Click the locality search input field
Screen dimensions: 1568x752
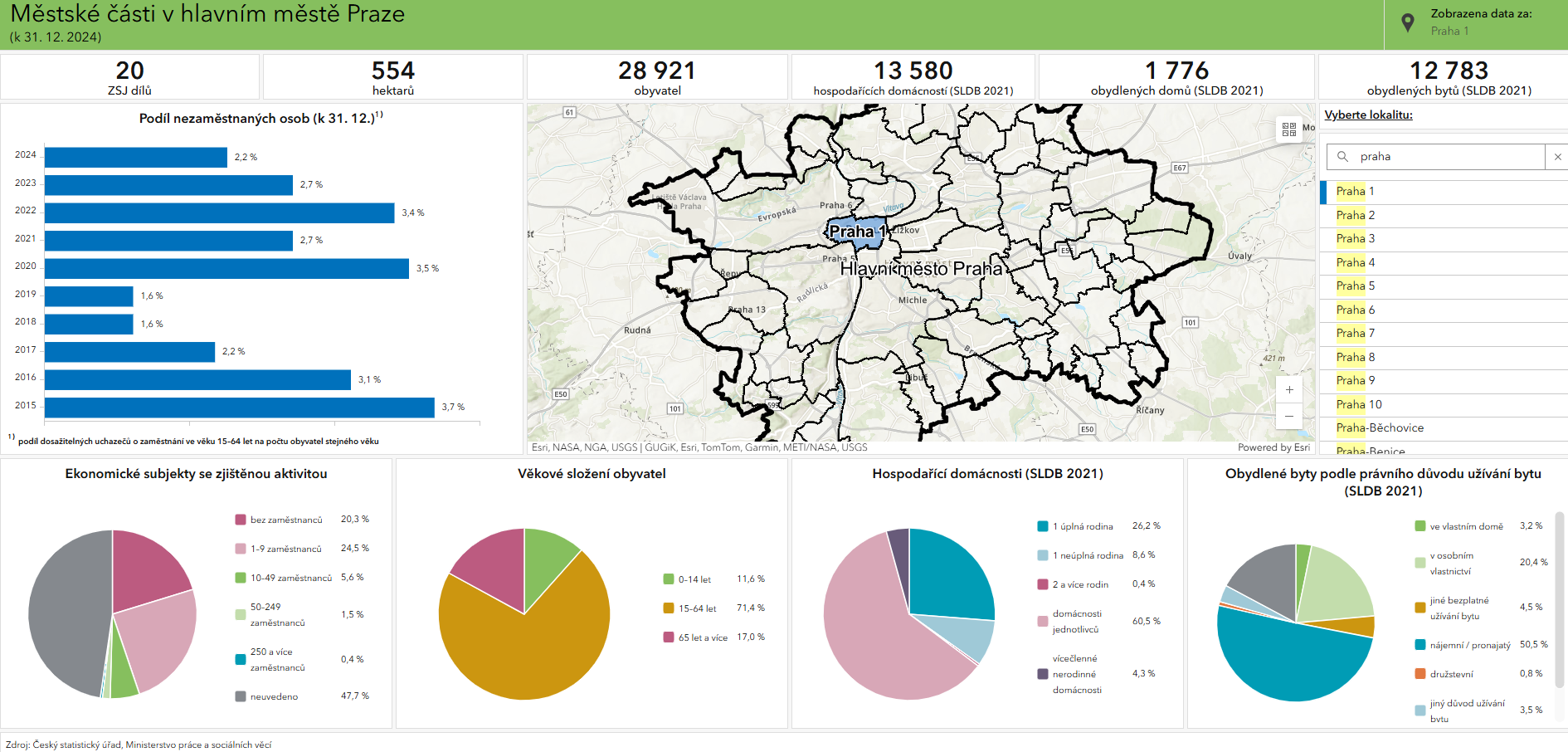click(x=1448, y=157)
